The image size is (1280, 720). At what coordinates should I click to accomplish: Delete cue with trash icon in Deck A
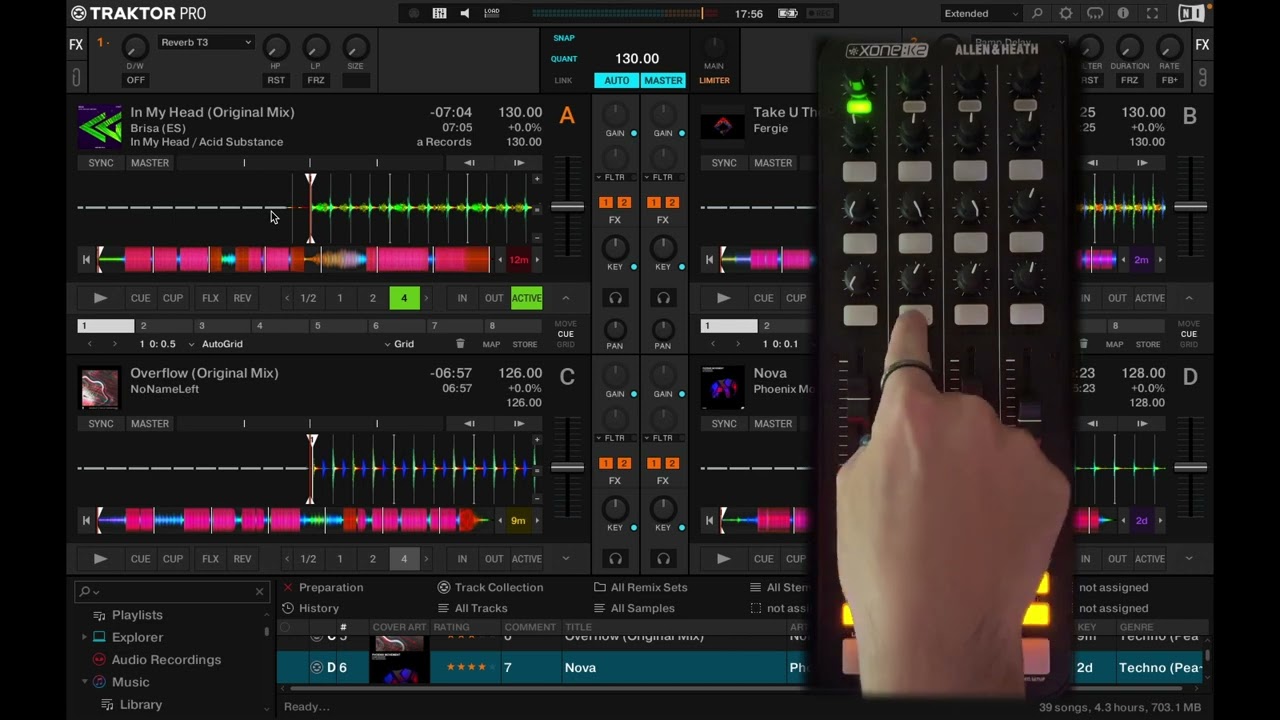click(x=460, y=344)
